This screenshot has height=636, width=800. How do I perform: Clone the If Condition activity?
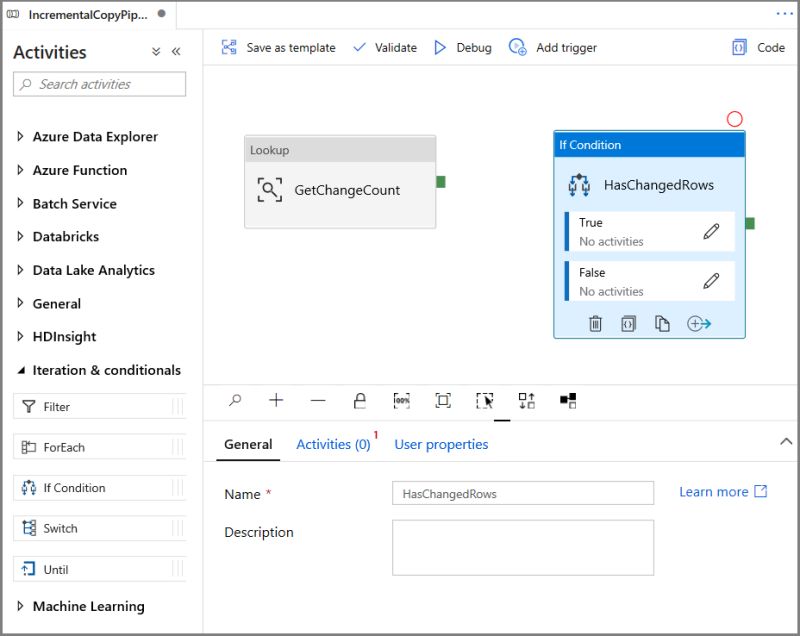click(661, 323)
